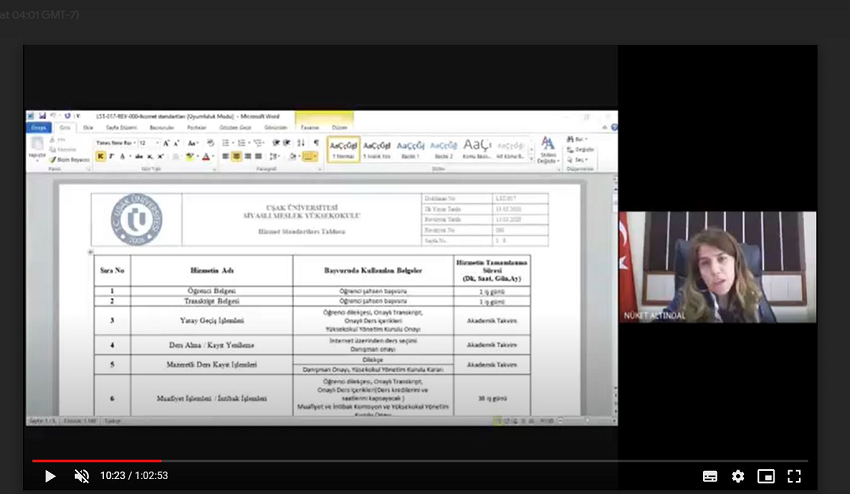Open the Dosya tab in Word
Screen dimensions: 850x494
[x=38, y=128]
